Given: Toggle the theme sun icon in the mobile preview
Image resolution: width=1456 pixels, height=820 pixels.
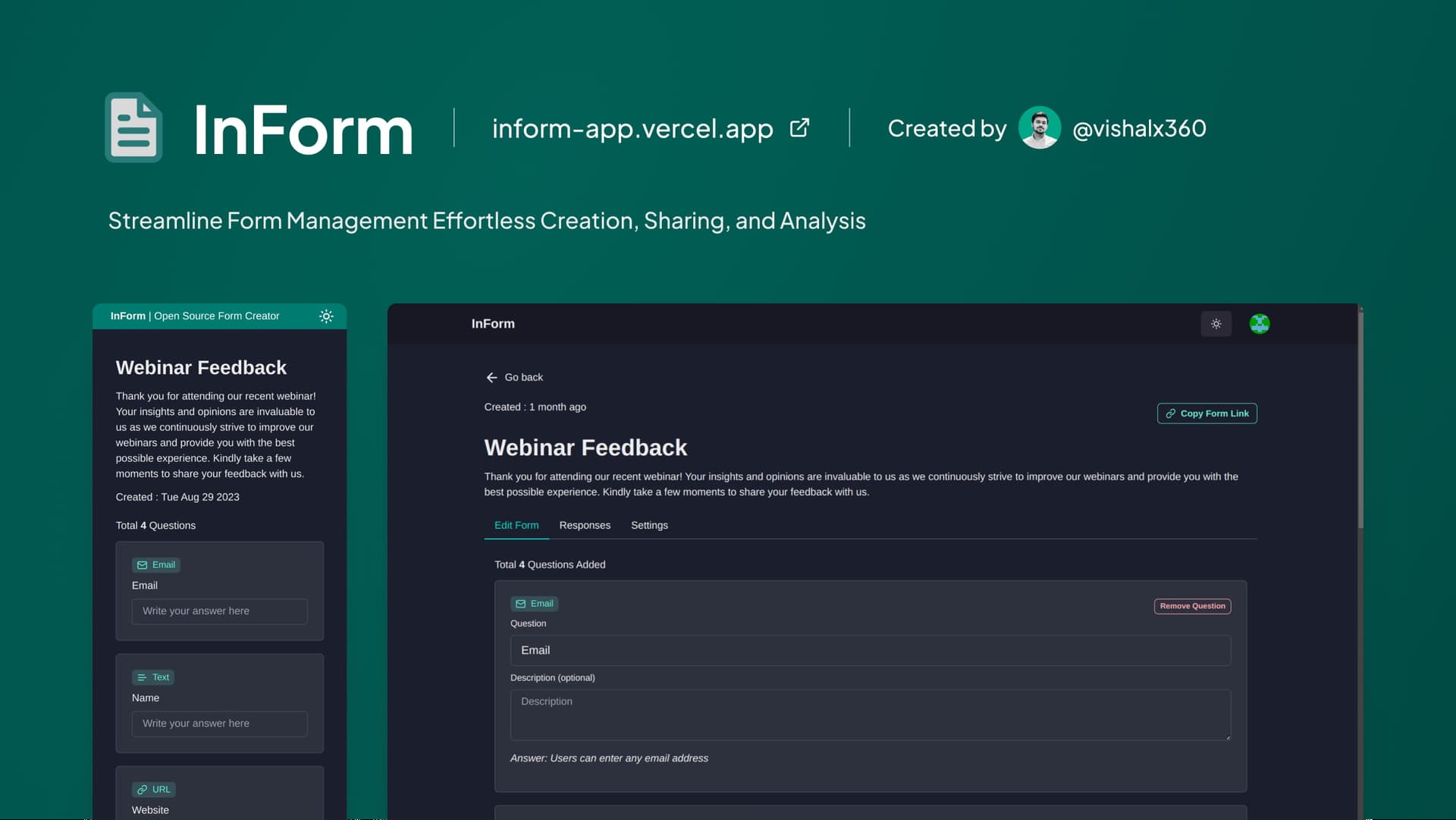Looking at the screenshot, I should [x=326, y=316].
